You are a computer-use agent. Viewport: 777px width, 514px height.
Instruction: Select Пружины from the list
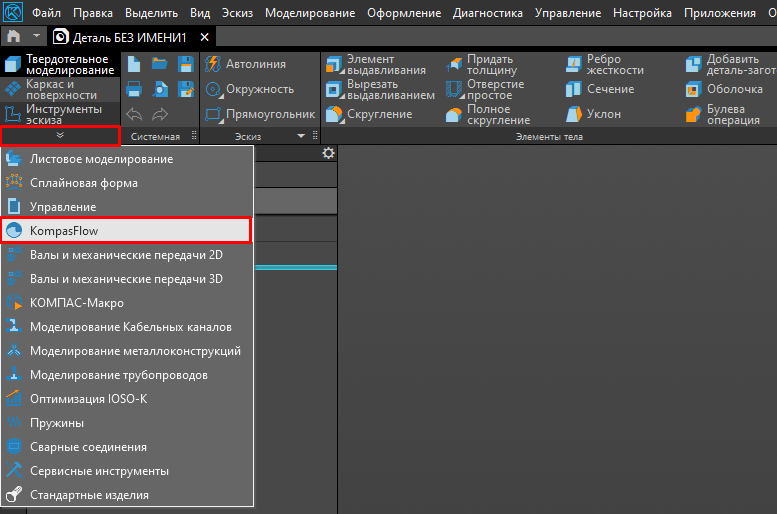(x=127, y=423)
